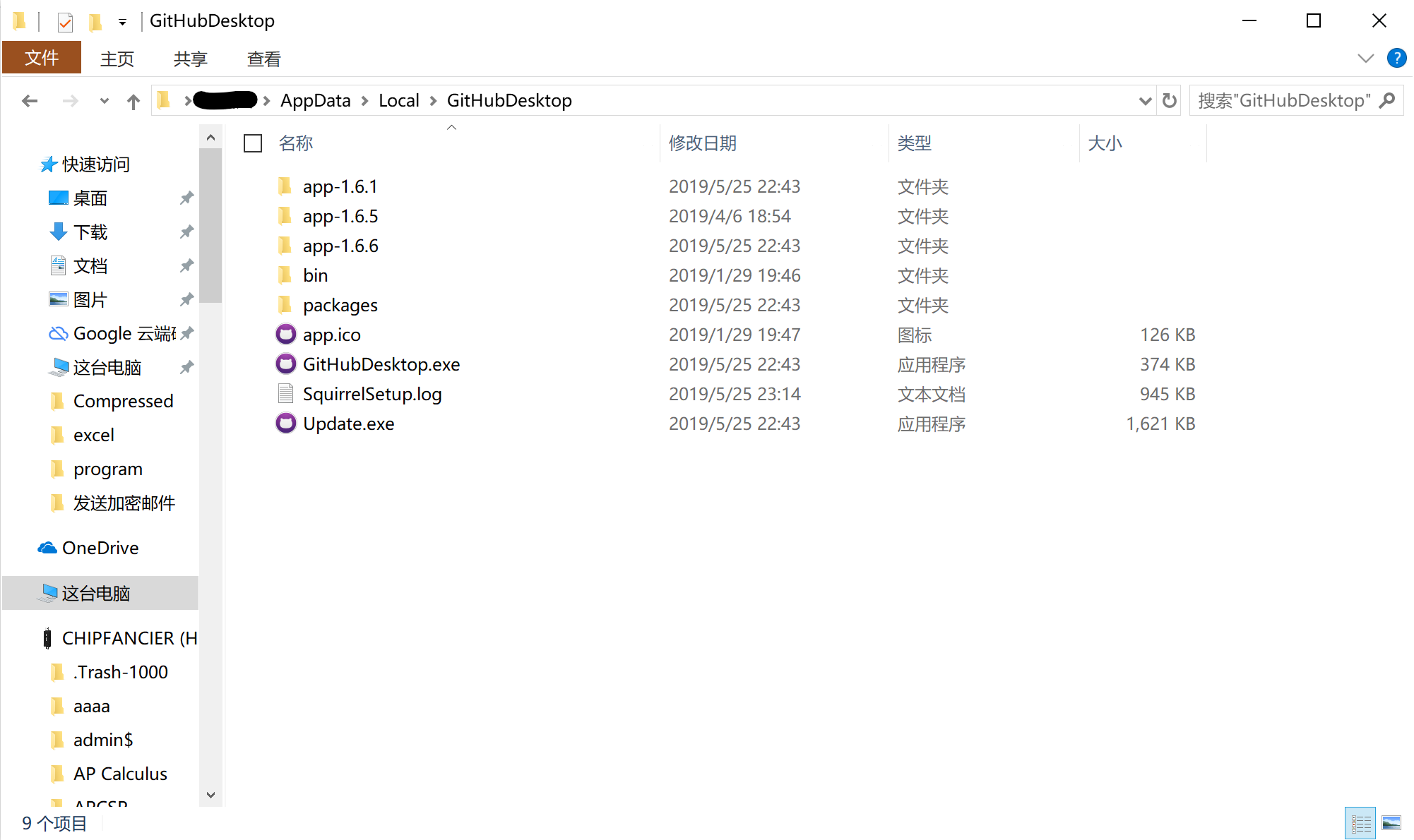Check the select-all checkbox in the header
Image resolution: width=1414 pixels, height=840 pixels.
(x=252, y=143)
